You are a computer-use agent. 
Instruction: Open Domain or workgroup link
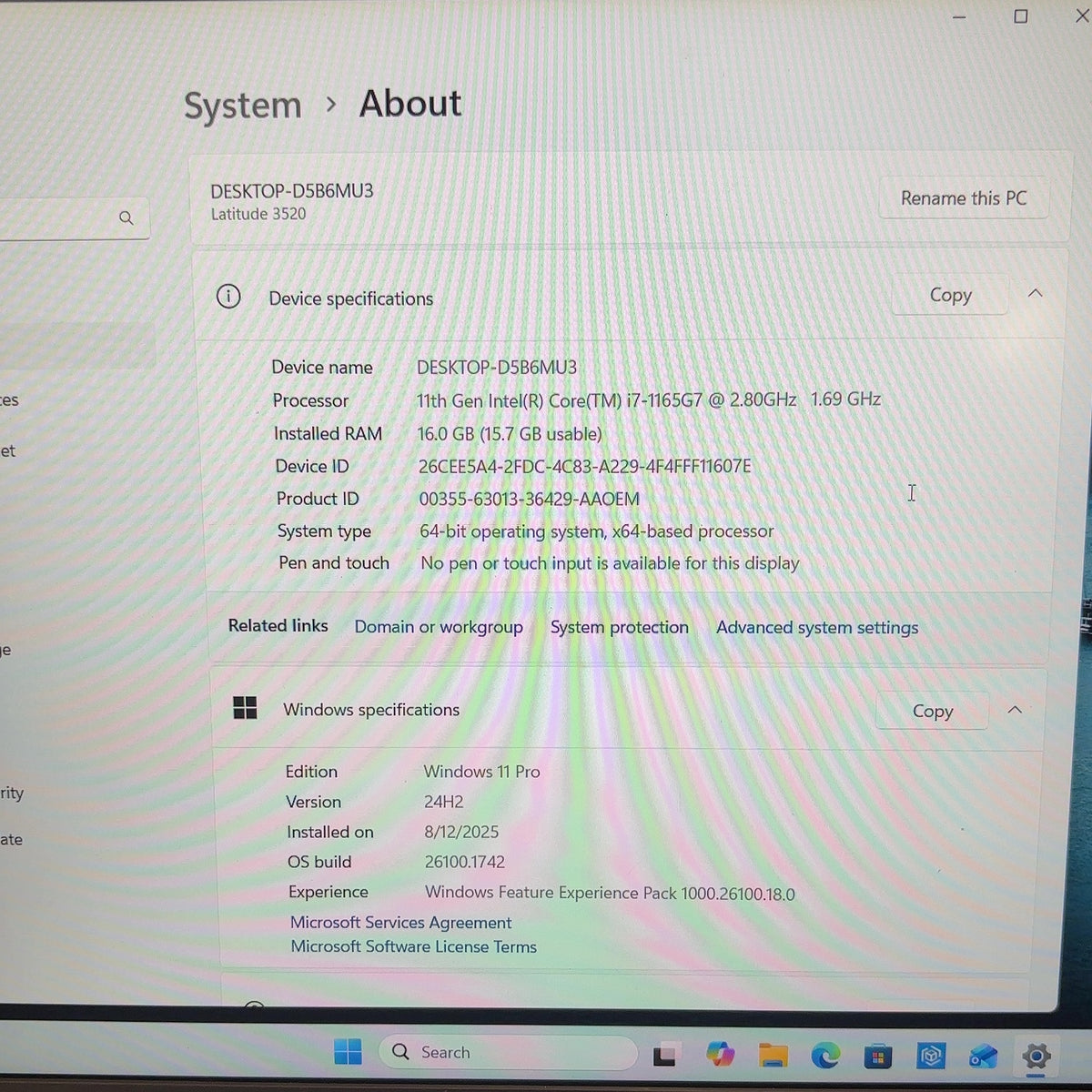pyautogui.click(x=439, y=627)
